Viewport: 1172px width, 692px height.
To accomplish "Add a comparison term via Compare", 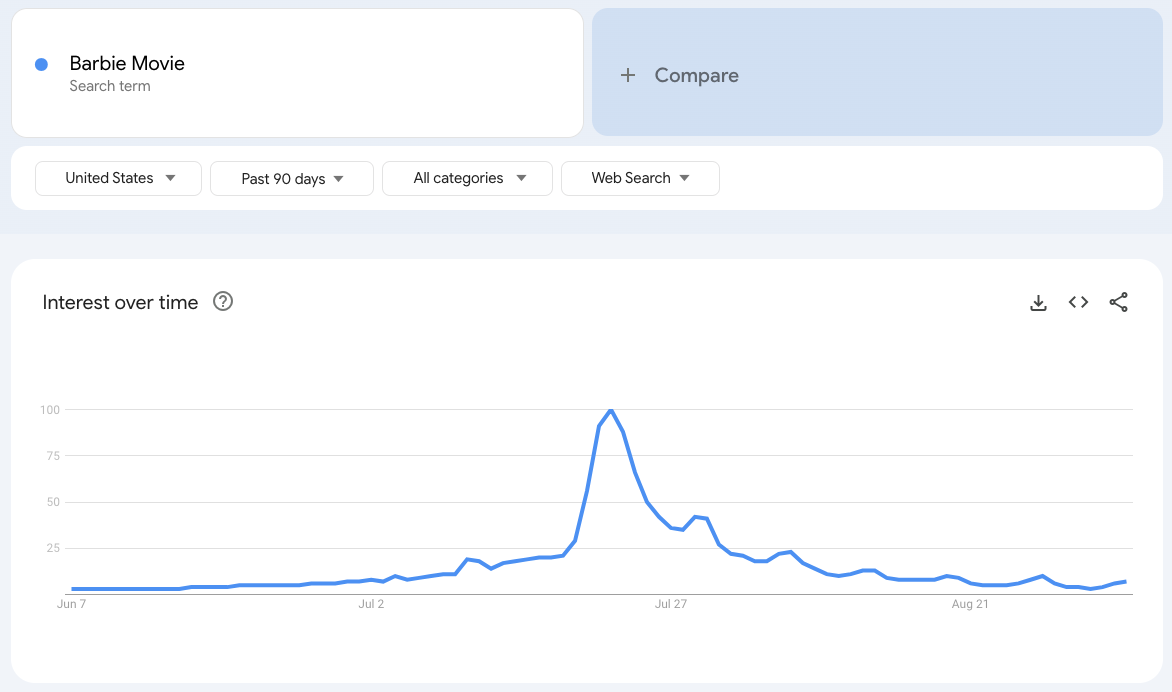I will tap(878, 72).
